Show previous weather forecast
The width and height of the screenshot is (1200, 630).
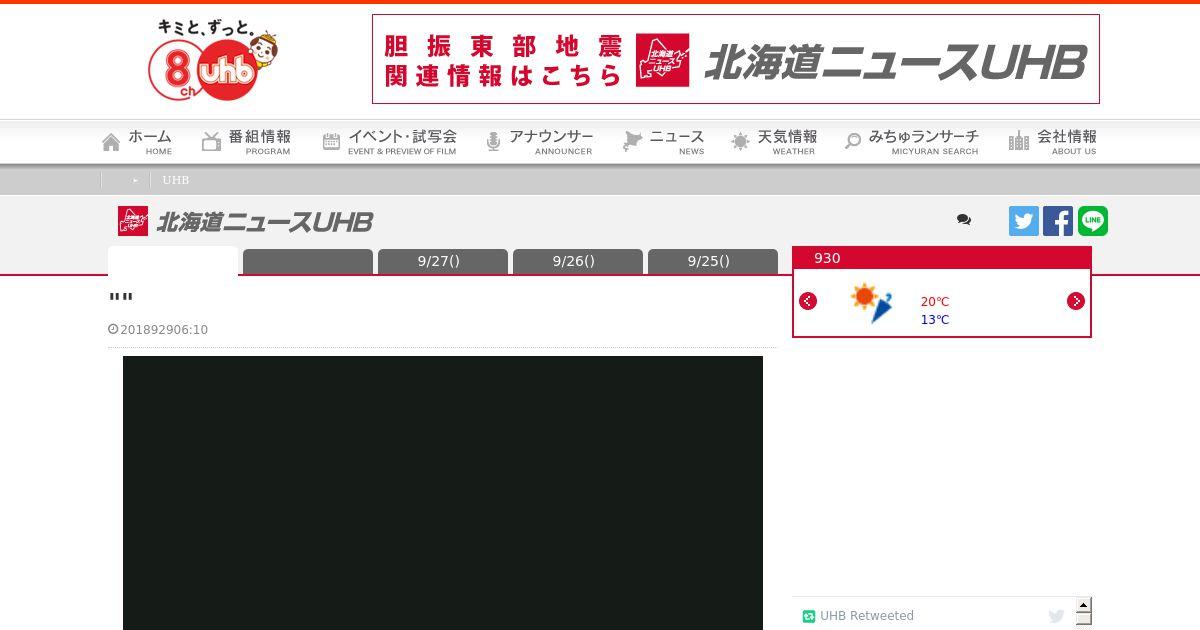click(x=808, y=301)
